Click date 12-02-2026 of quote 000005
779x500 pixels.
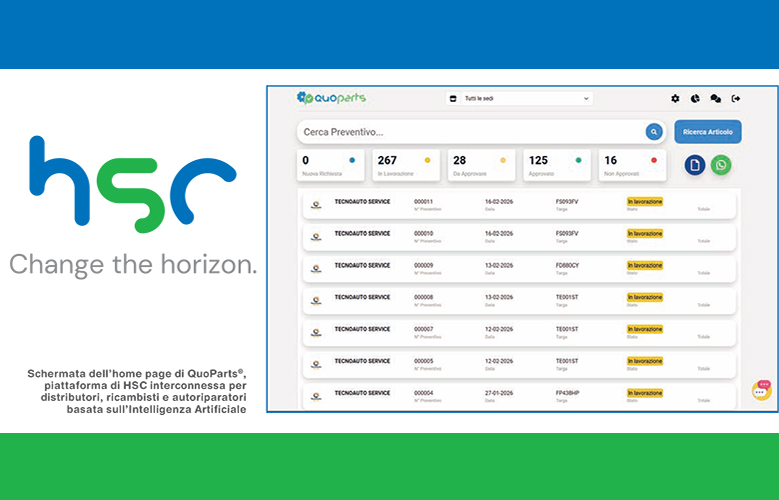[x=499, y=361]
